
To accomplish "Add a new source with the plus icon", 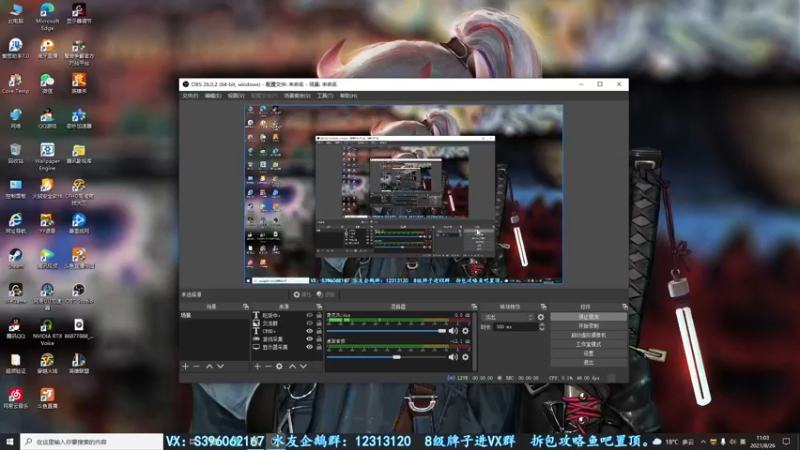I will pyautogui.click(x=257, y=366).
